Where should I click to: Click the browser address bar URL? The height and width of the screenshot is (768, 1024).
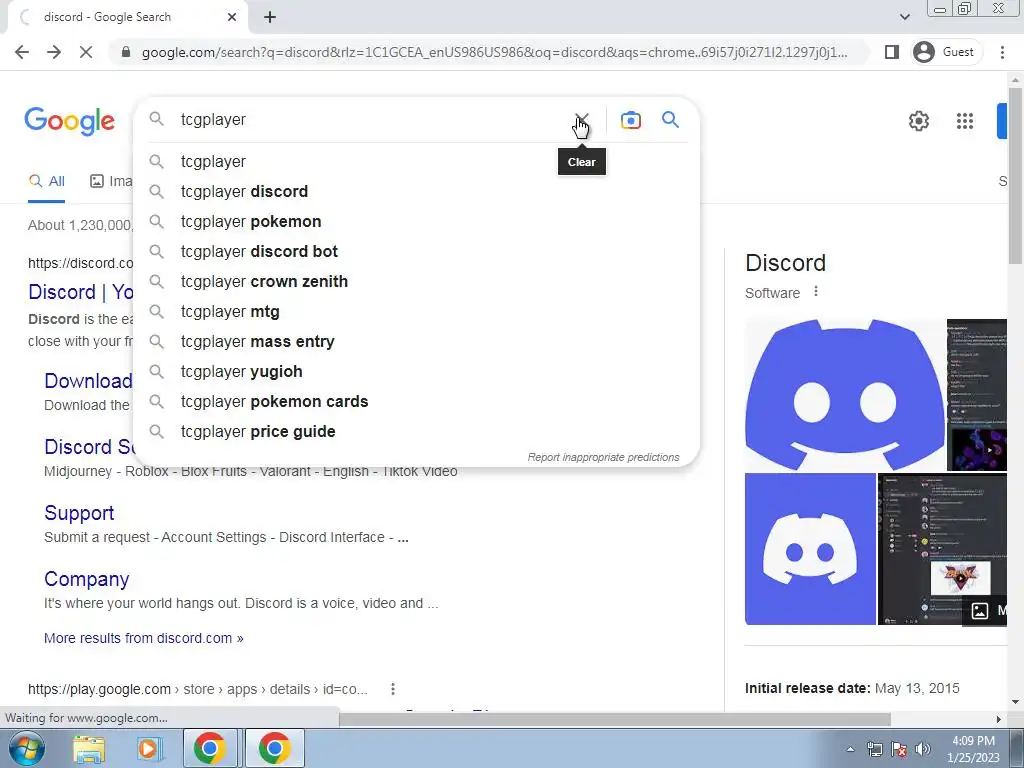coord(494,52)
